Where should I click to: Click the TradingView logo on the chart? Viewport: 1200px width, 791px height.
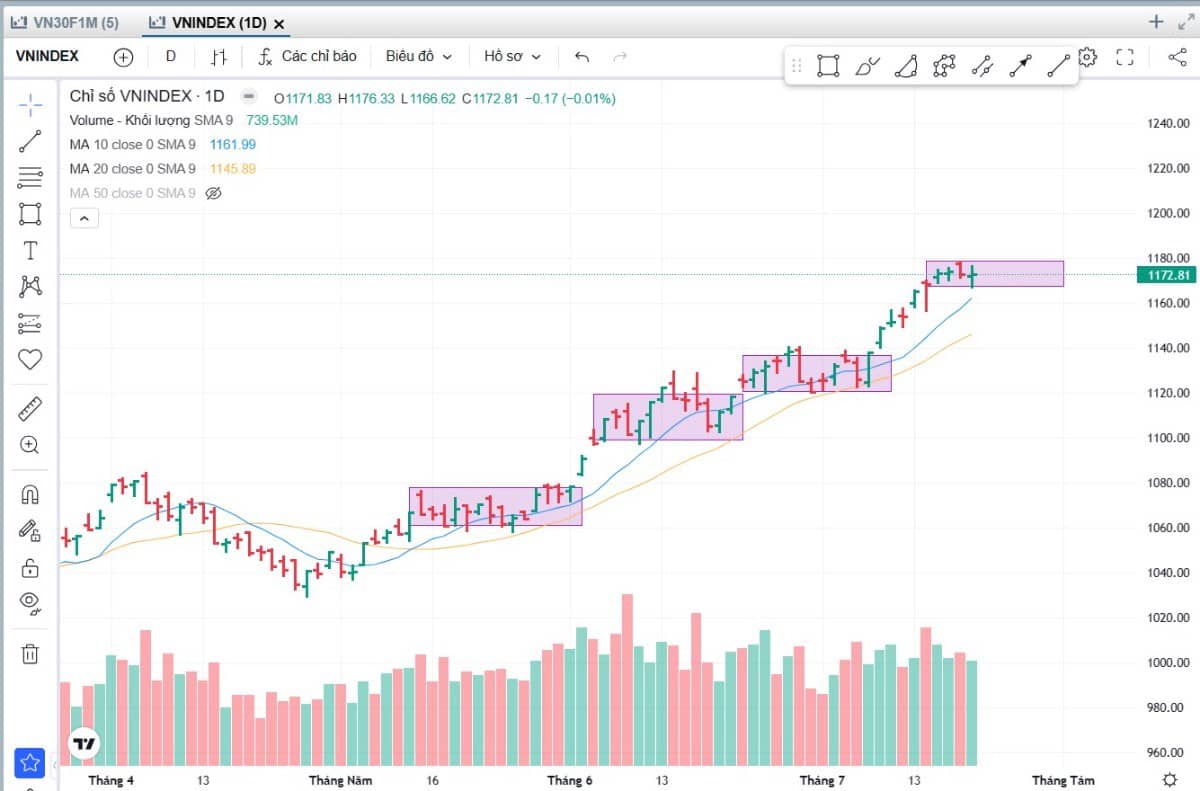(84, 743)
